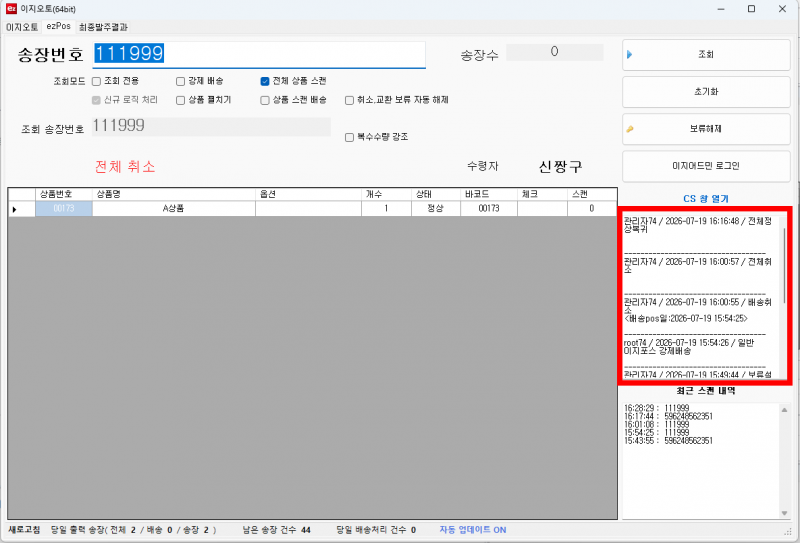Screen dimensions: 800x543
Task: Focus the 송장번호 input field
Action: pos(259,54)
